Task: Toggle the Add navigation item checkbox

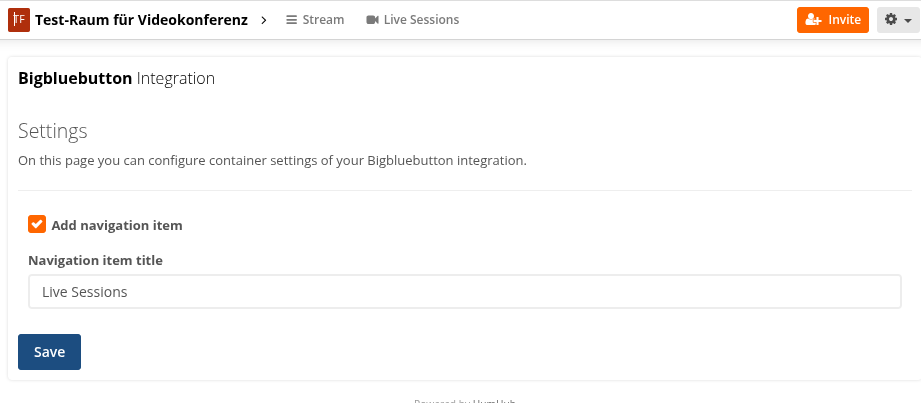Action: point(37,224)
